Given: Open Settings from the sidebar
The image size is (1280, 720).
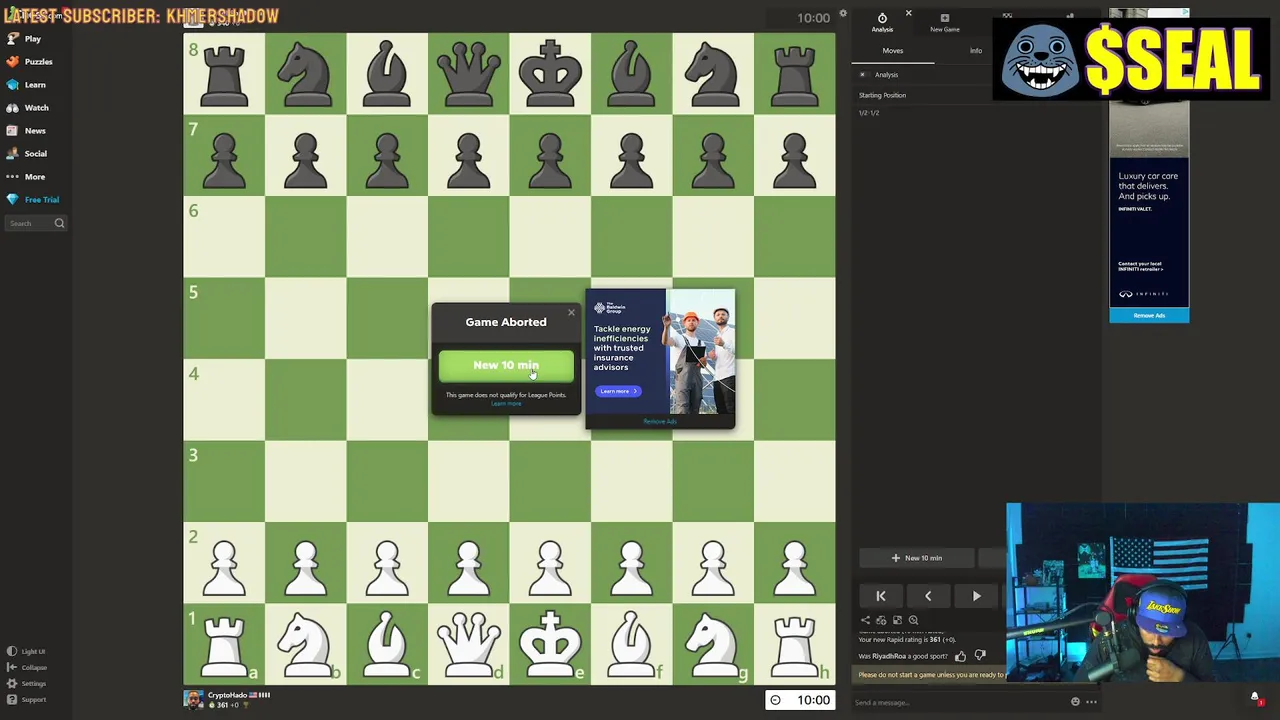Looking at the screenshot, I should (27, 684).
